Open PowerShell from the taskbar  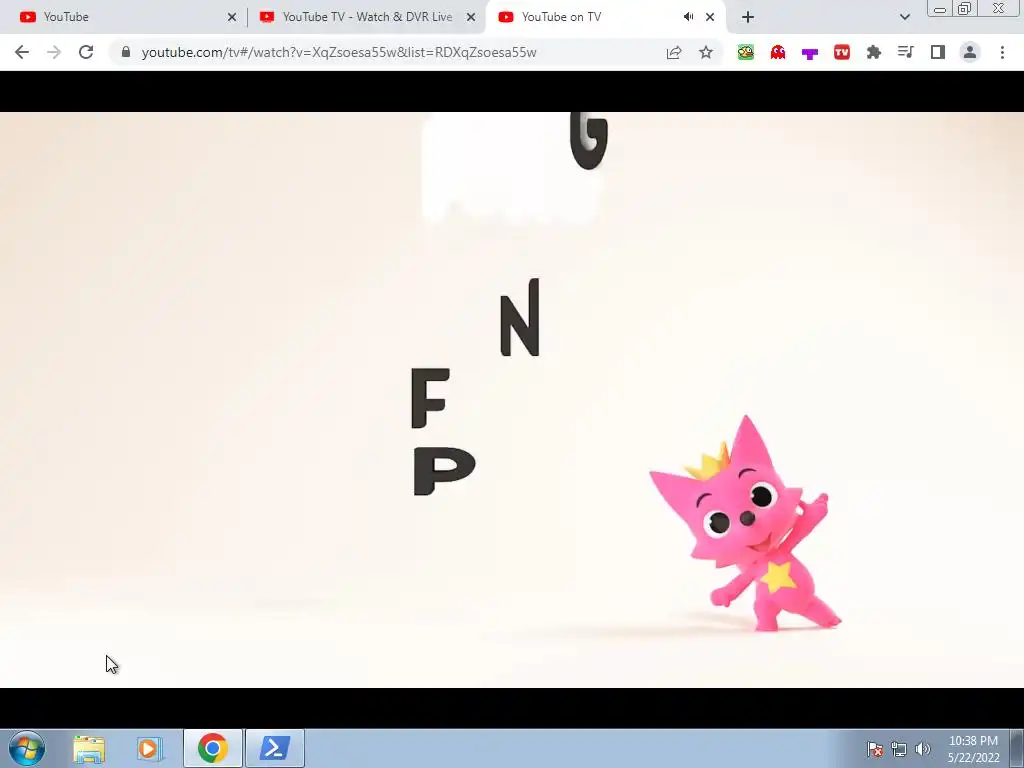pyautogui.click(x=275, y=748)
